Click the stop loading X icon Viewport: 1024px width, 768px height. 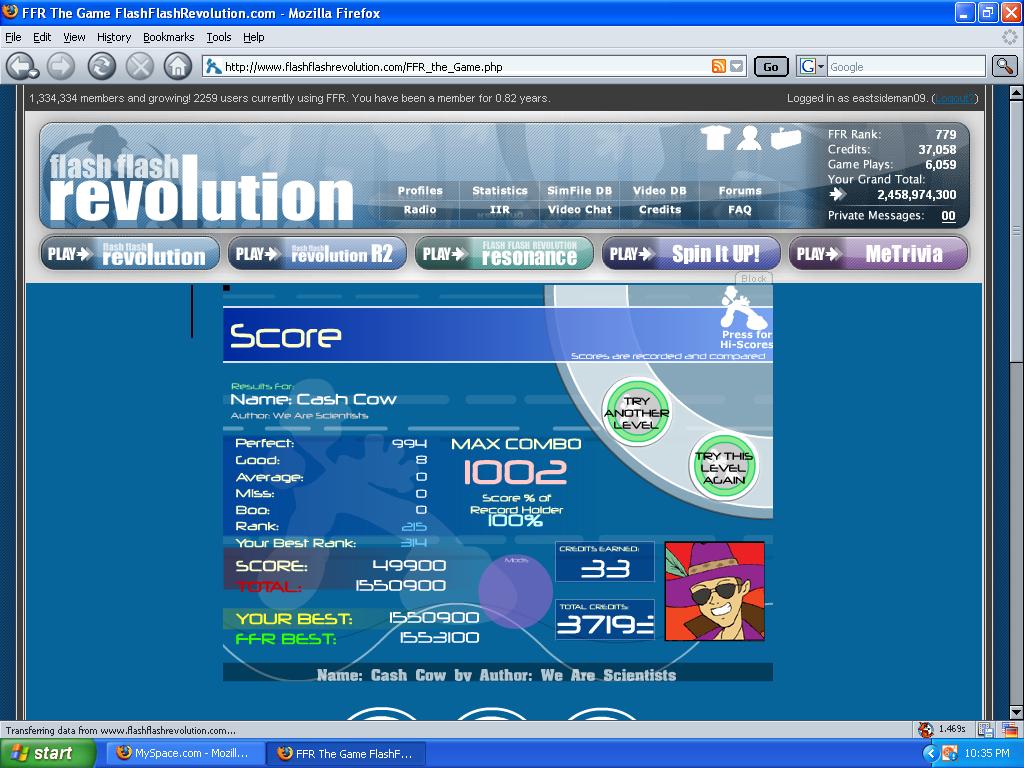[x=139, y=66]
